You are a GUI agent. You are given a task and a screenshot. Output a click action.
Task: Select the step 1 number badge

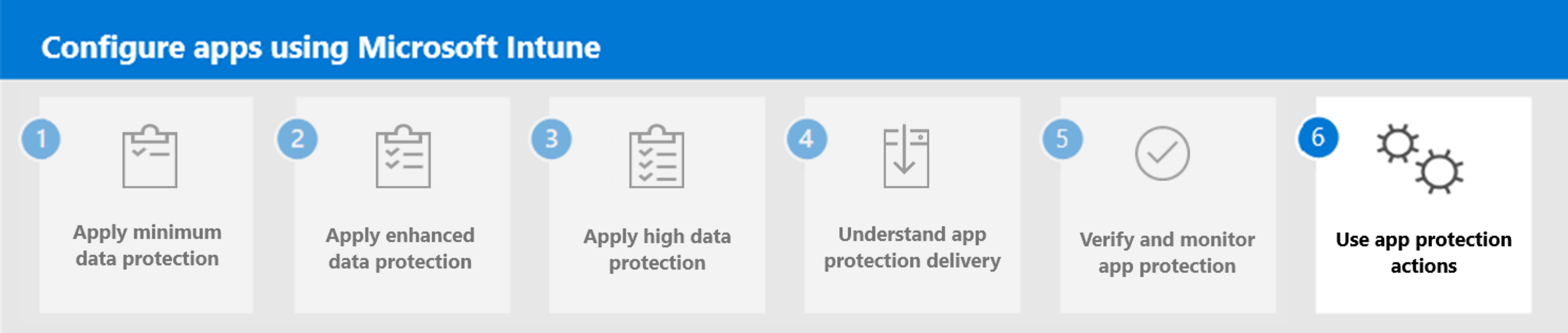click(x=41, y=139)
